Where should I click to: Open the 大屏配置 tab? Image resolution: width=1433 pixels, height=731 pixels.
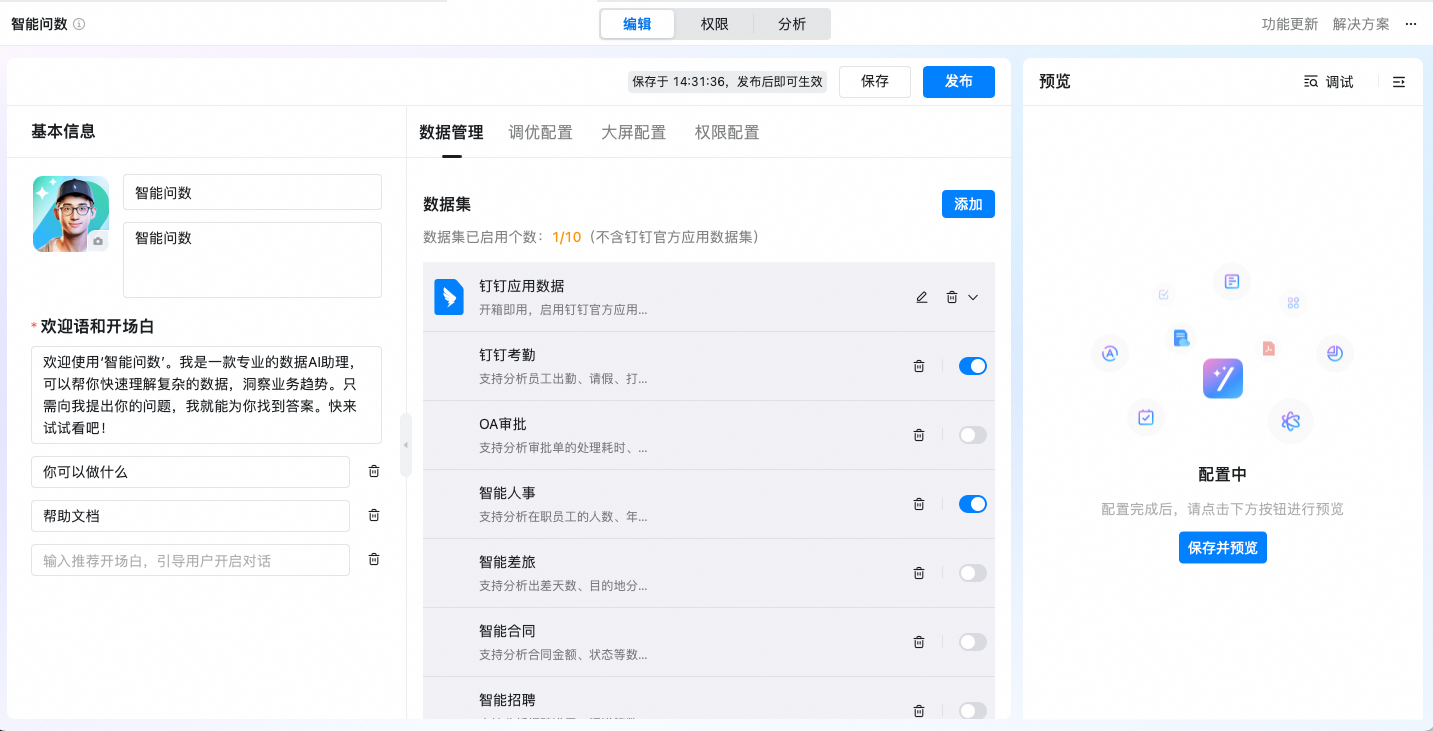click(x=633, y=132)
